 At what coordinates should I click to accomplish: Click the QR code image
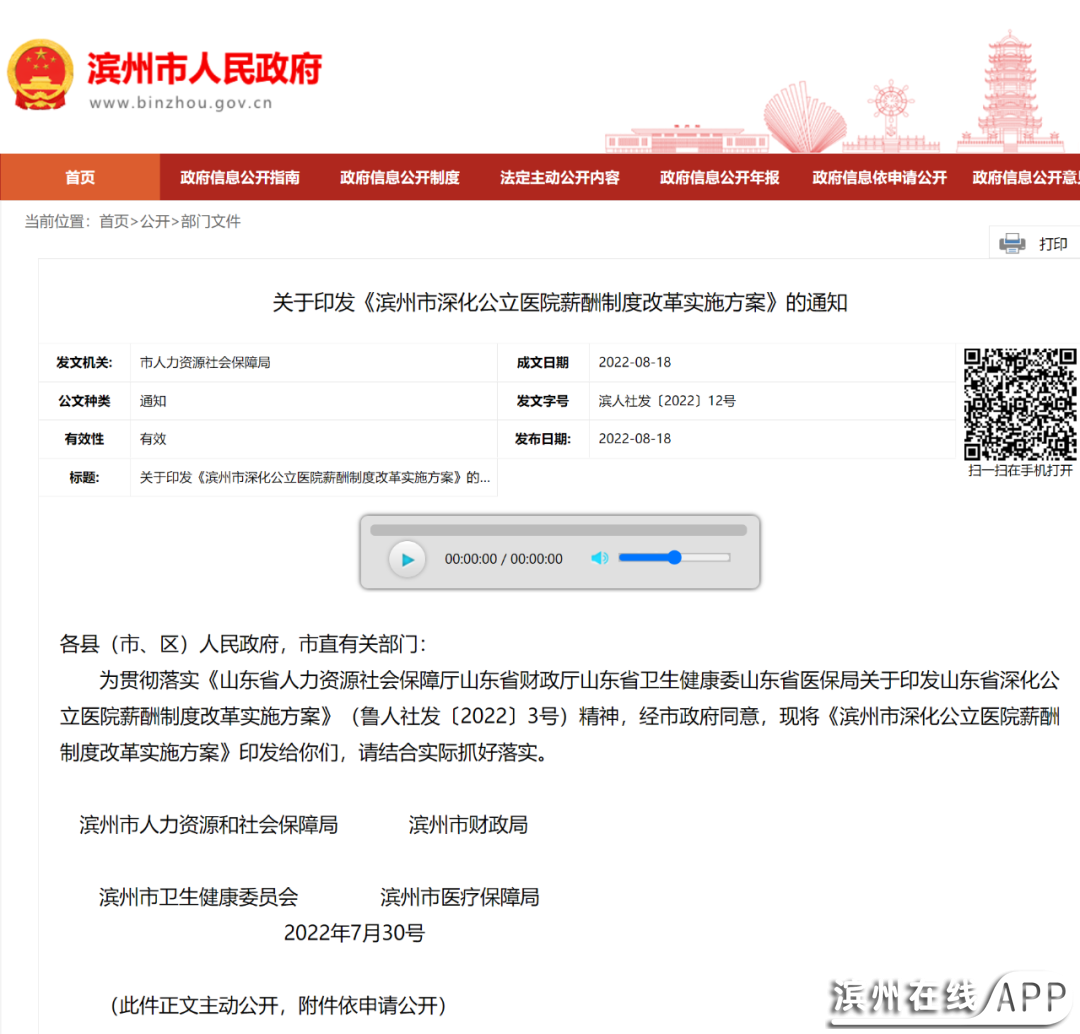point(1019,404)
